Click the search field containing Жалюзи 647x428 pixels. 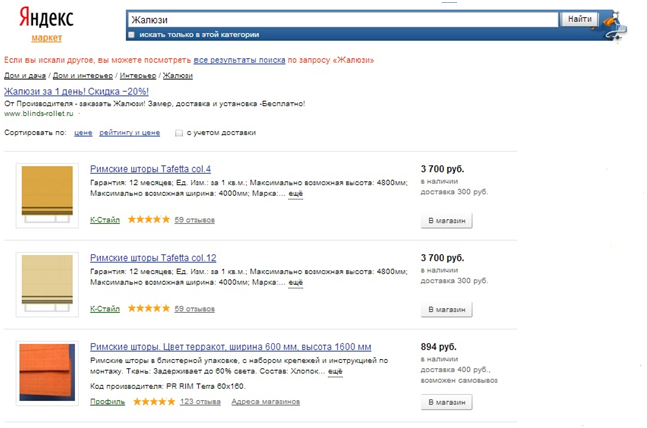pyautogui.click(x=343, y=20)
